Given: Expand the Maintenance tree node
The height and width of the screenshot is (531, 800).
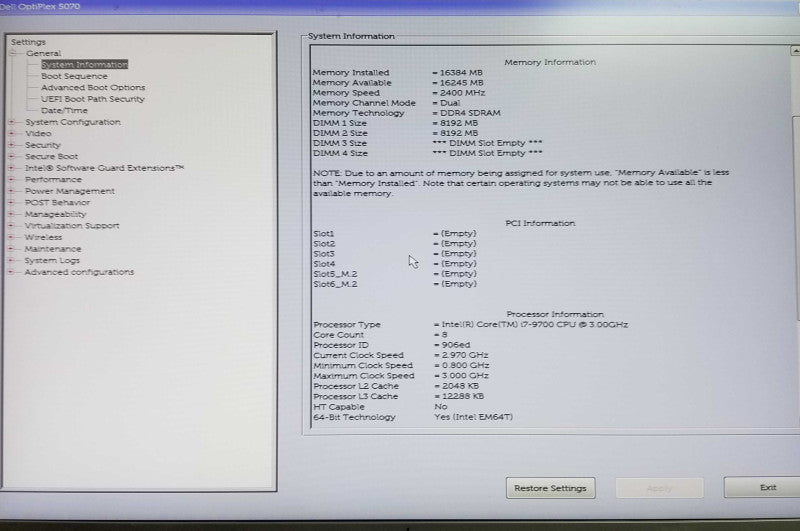Looking at the screenshot, I should click(11, 249).
